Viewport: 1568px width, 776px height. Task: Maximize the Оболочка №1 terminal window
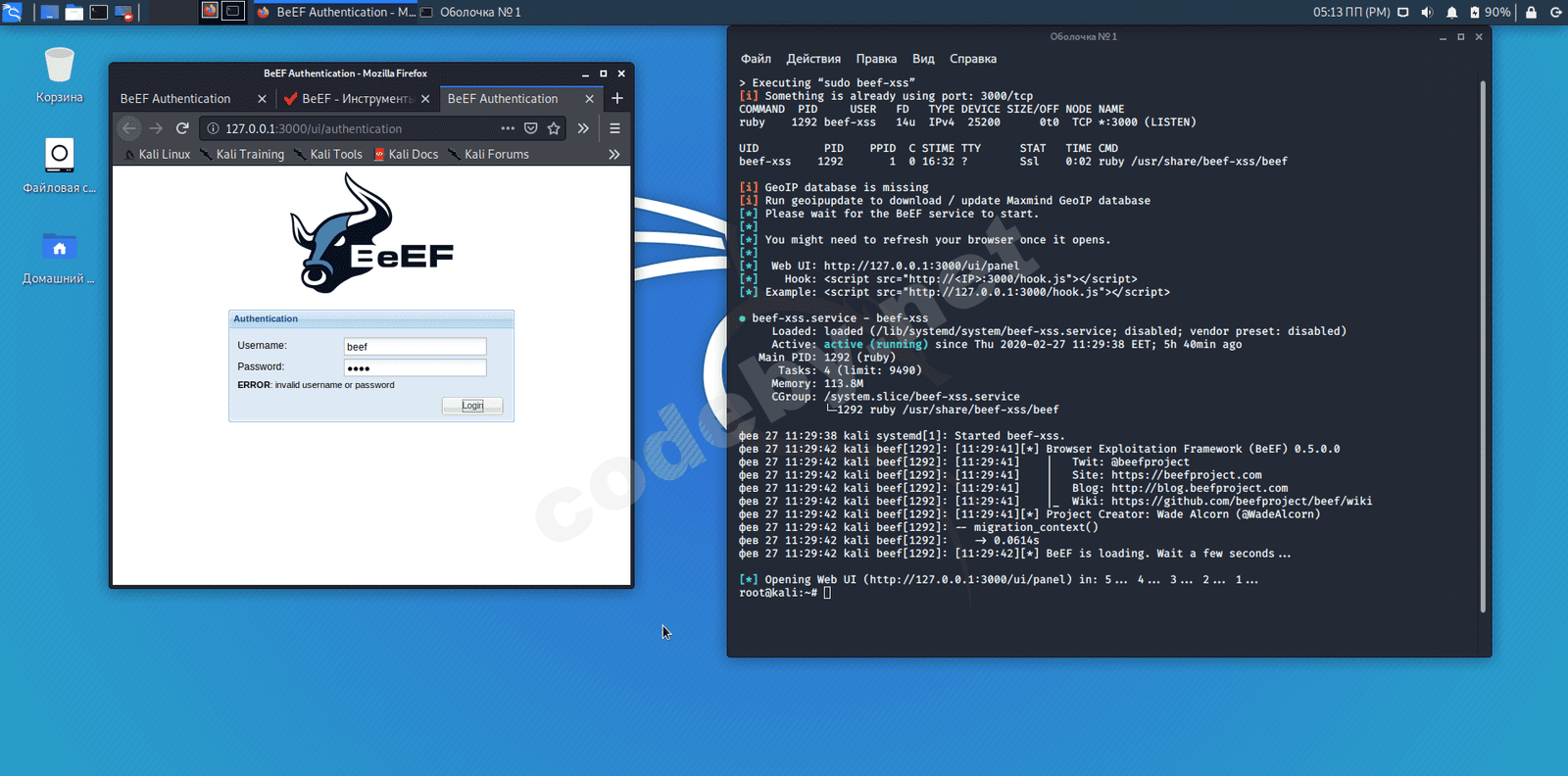pos(1460,37)
